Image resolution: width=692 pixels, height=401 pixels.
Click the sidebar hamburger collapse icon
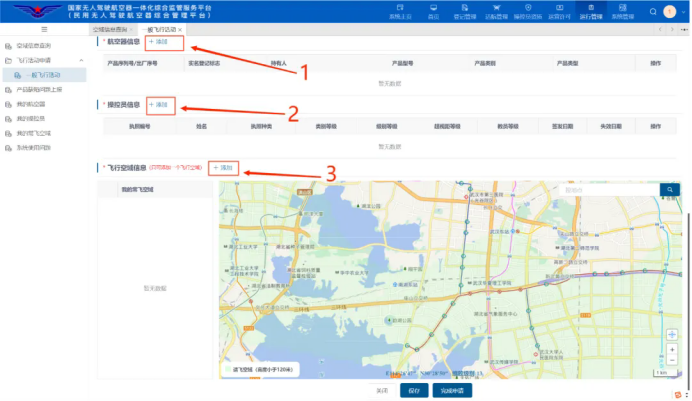(x=44, y=30)
